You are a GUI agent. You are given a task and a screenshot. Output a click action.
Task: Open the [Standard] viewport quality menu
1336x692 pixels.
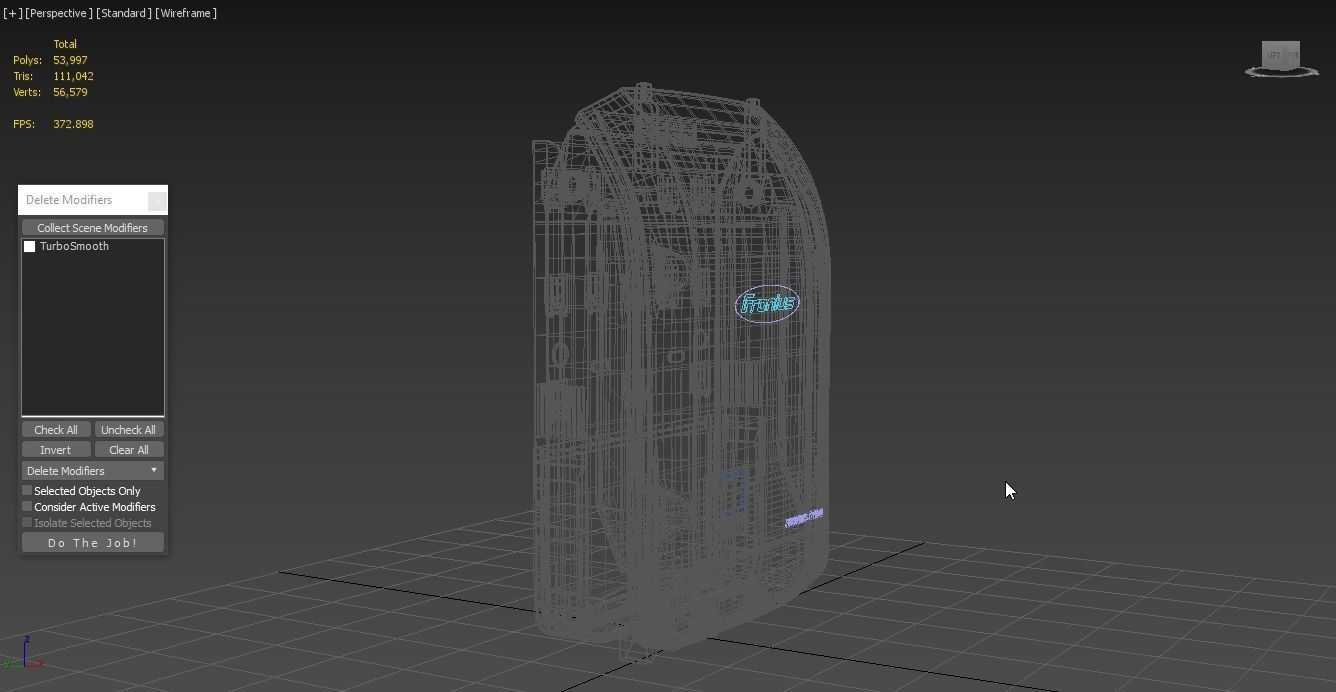click(124, 13)
